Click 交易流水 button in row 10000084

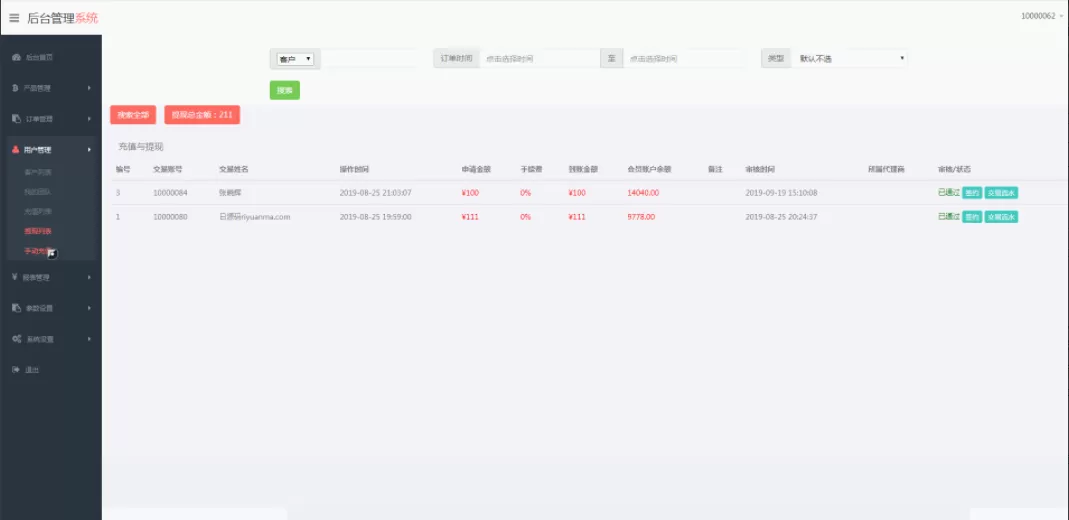pyautogui.click(x=1002, y=193)
